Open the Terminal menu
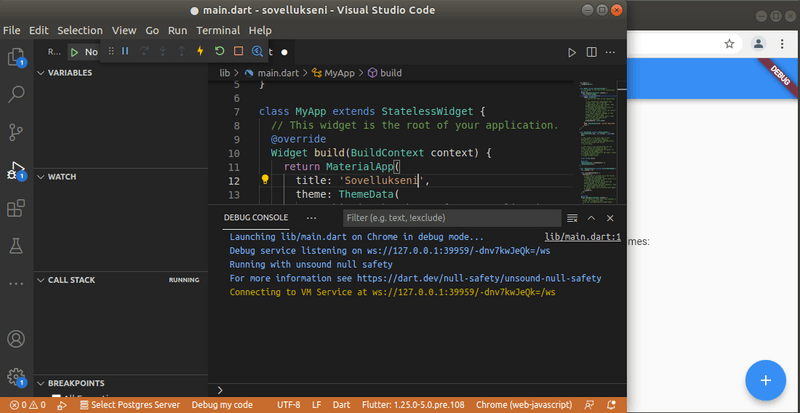Screen dimensions: 800x413 click(x=218, y=31)
